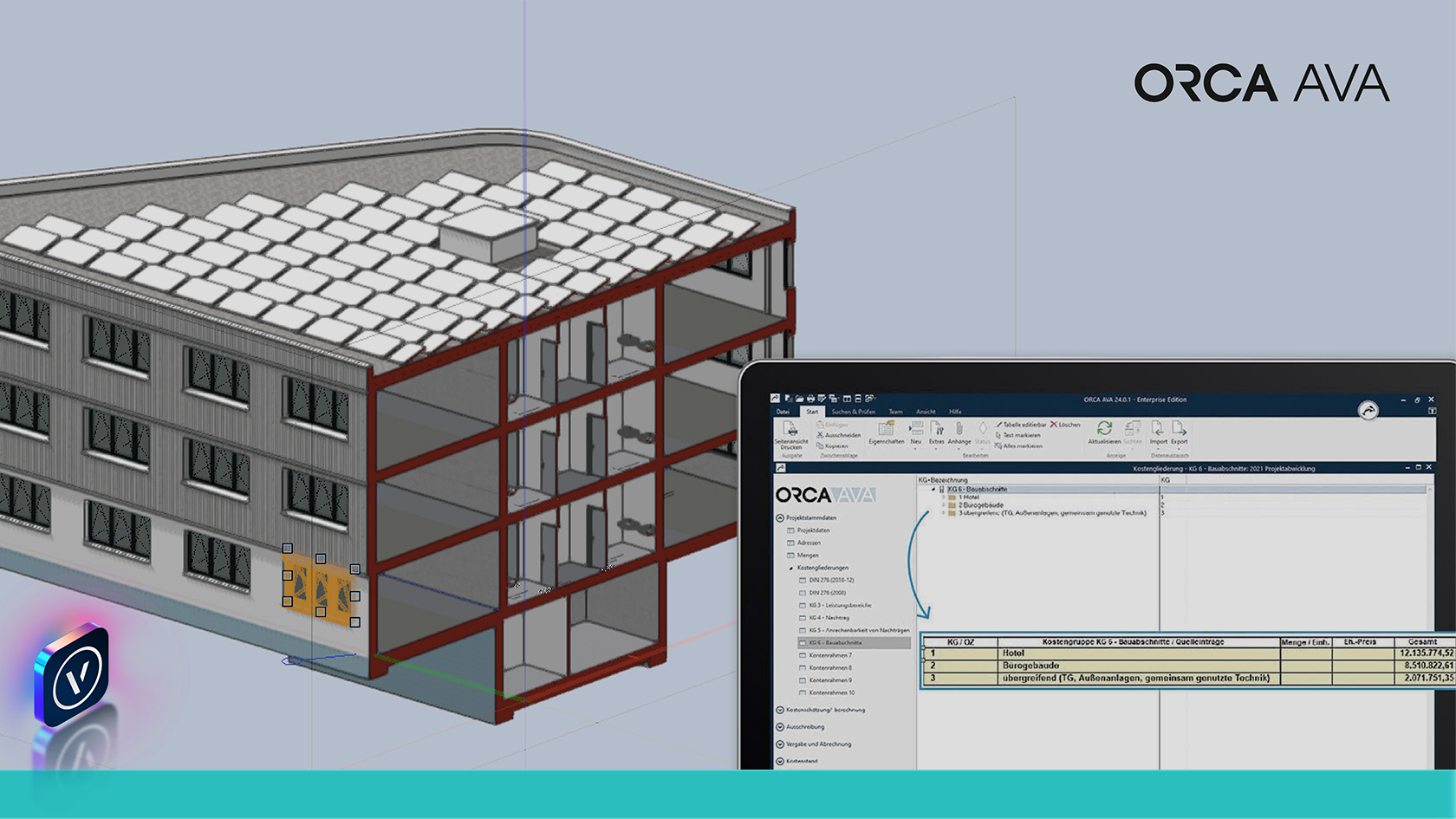Image resolution: width=1456 pixels, height=819 pixels.
Task: Click the open-folder icon in the quick access bar
Action: tap(799, 399)
